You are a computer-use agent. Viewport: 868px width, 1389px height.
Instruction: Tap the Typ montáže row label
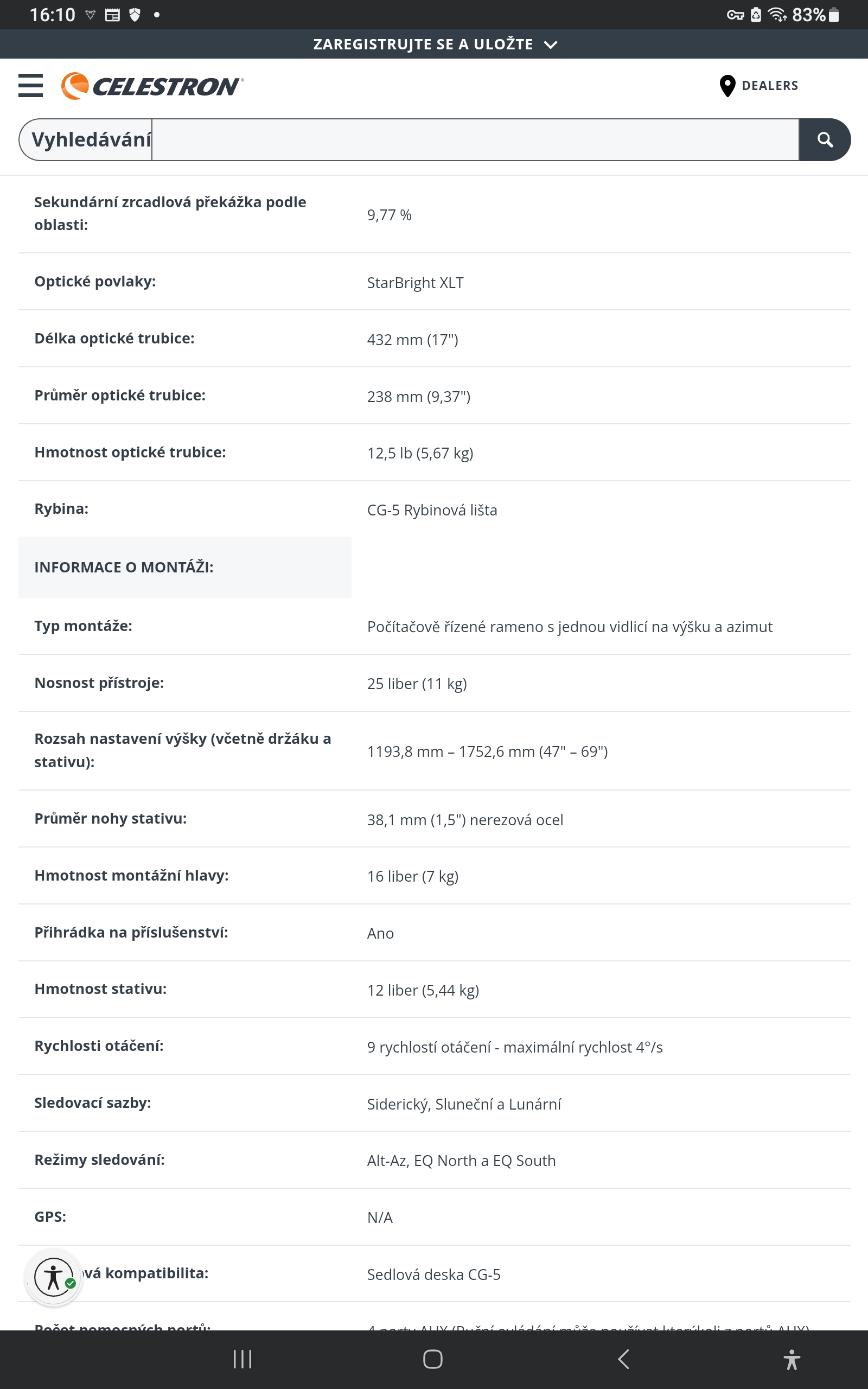(x=83, y=626)
